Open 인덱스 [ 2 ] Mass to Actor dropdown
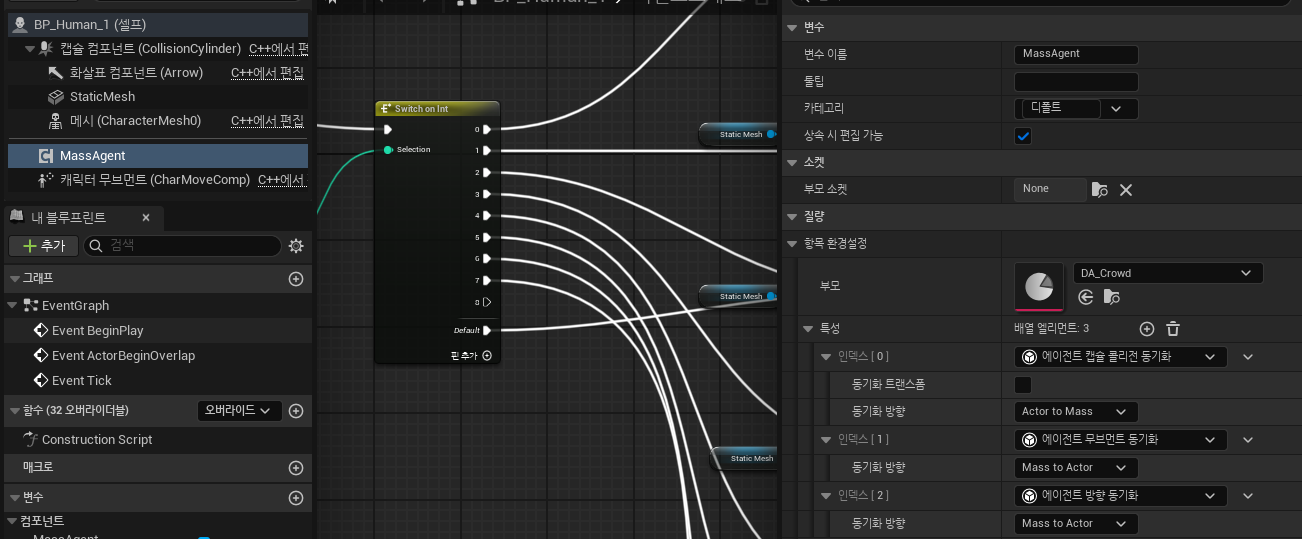 pyautogui.click(x=1076, y=523)
